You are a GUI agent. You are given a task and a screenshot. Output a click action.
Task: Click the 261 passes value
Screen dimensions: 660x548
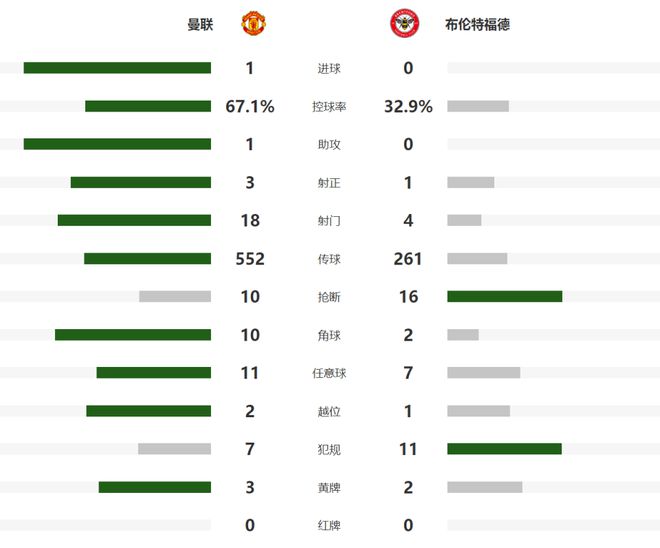coord(408,259)
